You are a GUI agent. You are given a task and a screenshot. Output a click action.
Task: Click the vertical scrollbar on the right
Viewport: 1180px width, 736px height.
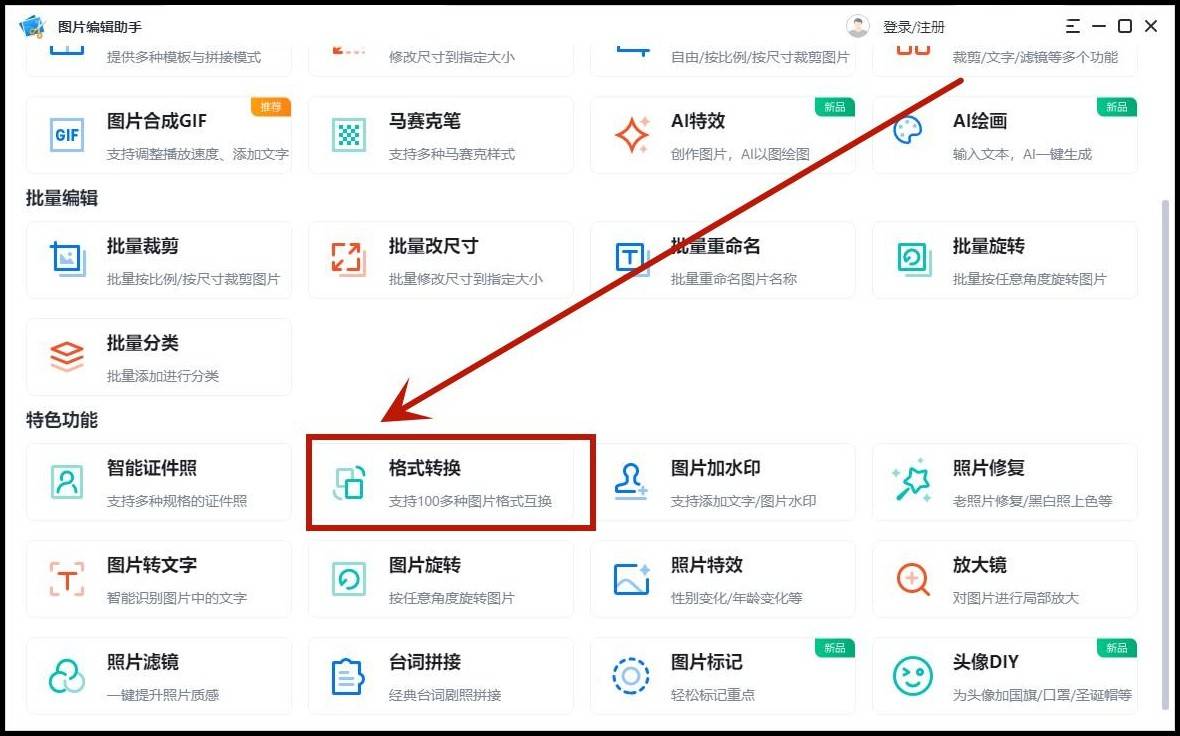click(x=1163, y=450)
